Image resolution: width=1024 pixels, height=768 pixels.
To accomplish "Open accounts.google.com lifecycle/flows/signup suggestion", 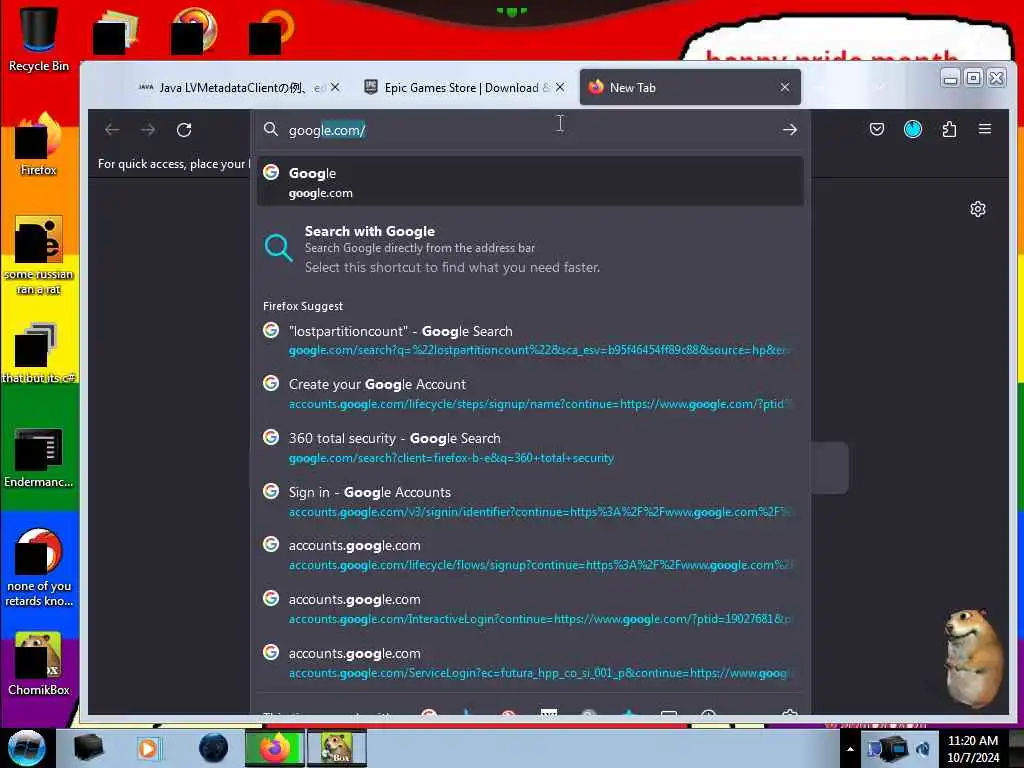I will click(x=530, y=554).
